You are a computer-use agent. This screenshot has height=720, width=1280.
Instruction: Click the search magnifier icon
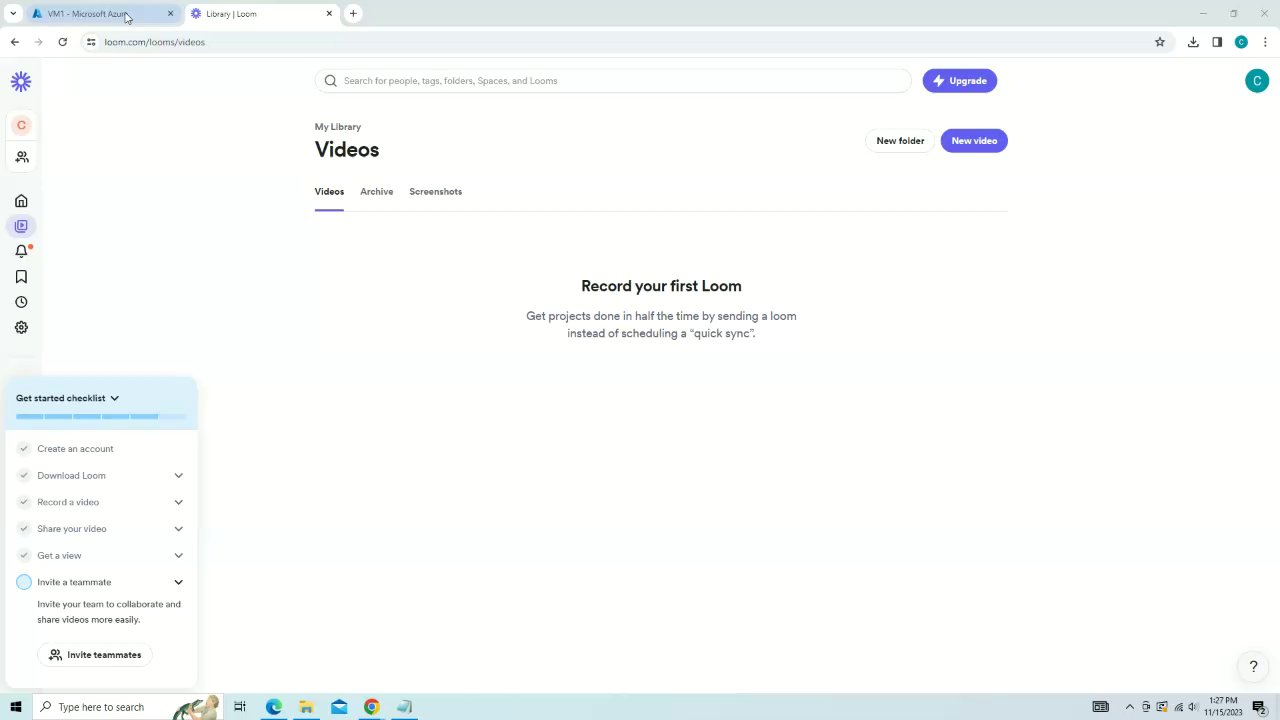point(331,81)
